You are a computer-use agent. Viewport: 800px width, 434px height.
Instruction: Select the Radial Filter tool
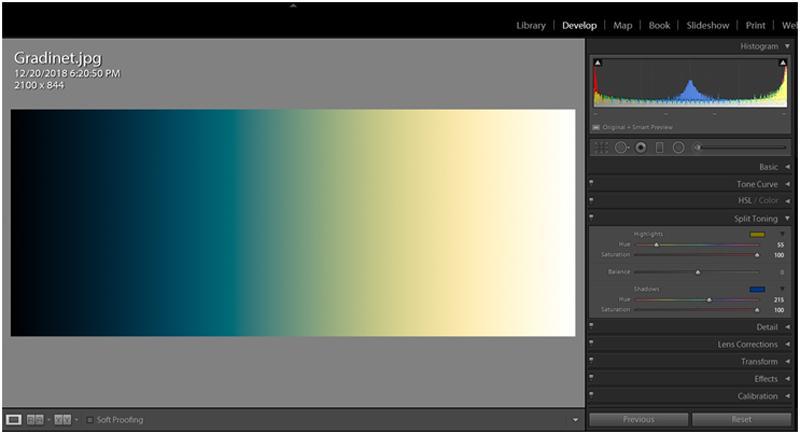678,148
